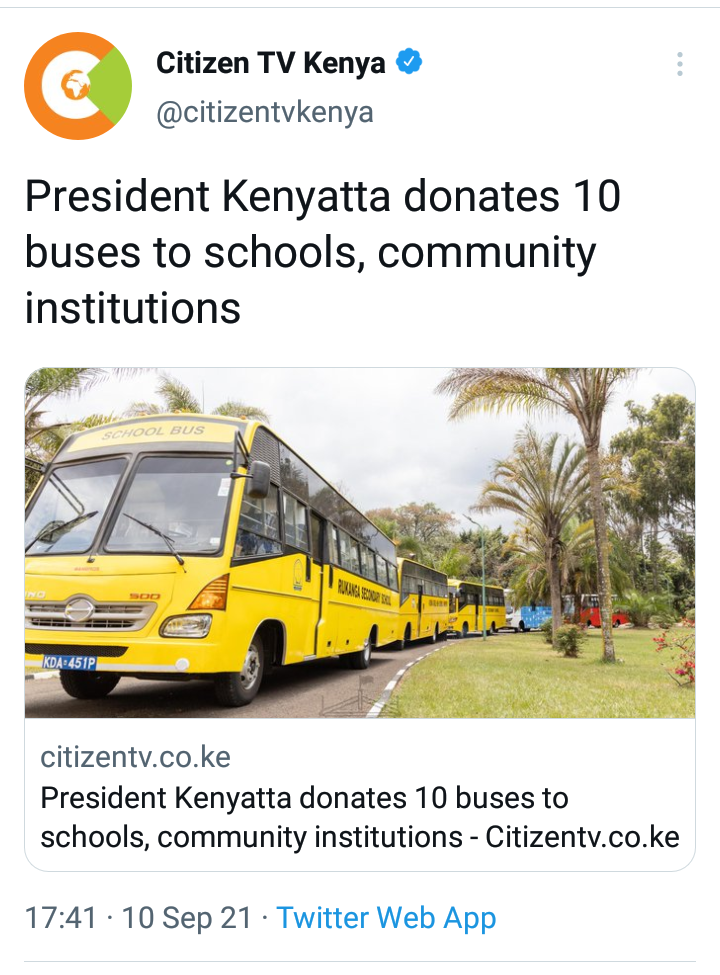
Task: Click the citizentv.co.ke domain label
Action: [136, 757]
